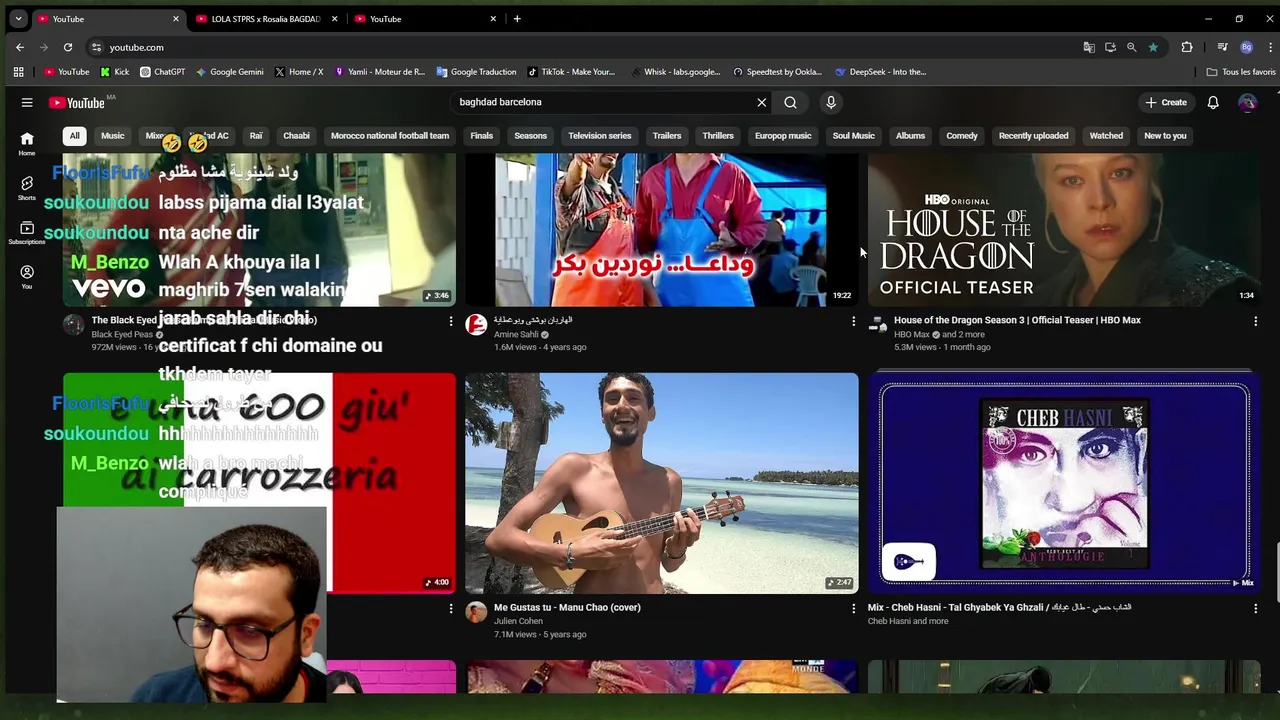The width and height of the screenshot is (1280, 720).
Task: Open the browser extensions puzzle icon
Action: click(1187, 47)
